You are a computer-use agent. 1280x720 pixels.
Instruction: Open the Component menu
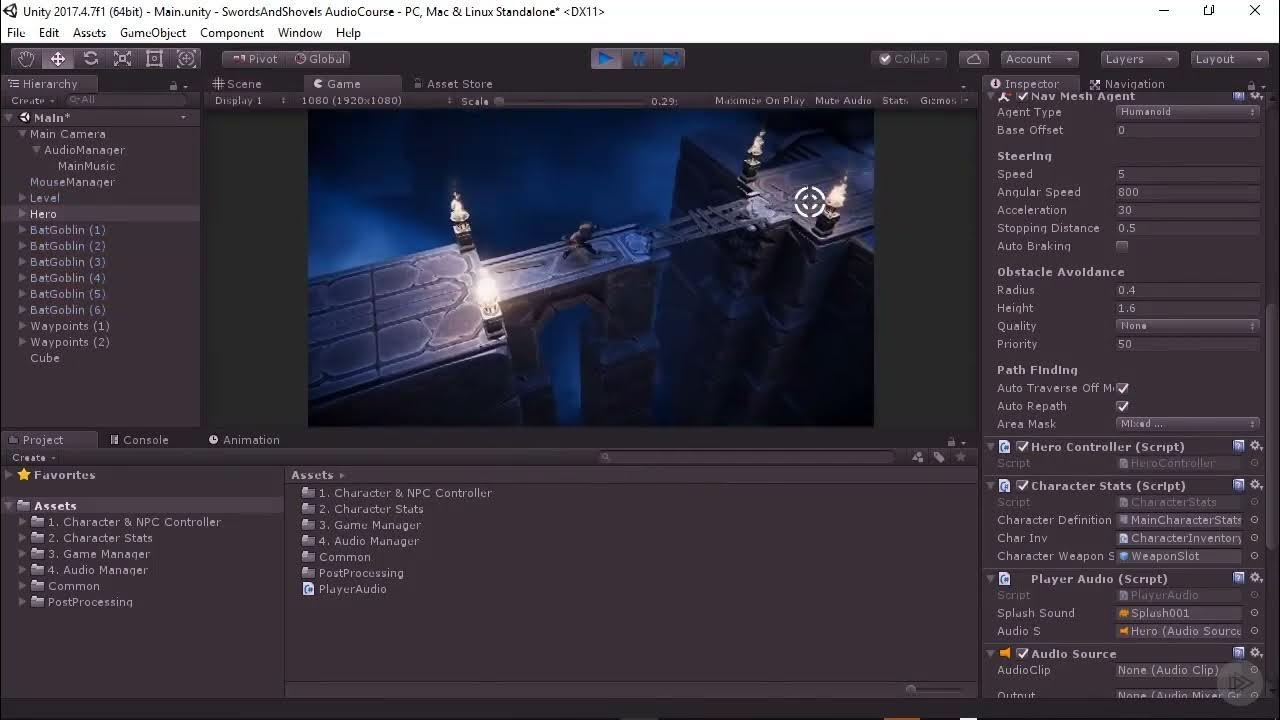[232, 33]
